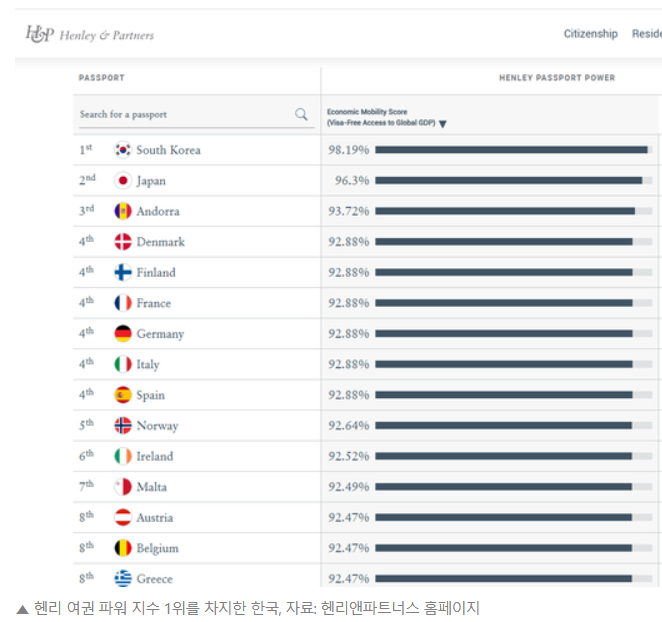Viewport: 662px width, 622px height.
Task: Click the Andorra flag icon
Action: coord(123,211)
